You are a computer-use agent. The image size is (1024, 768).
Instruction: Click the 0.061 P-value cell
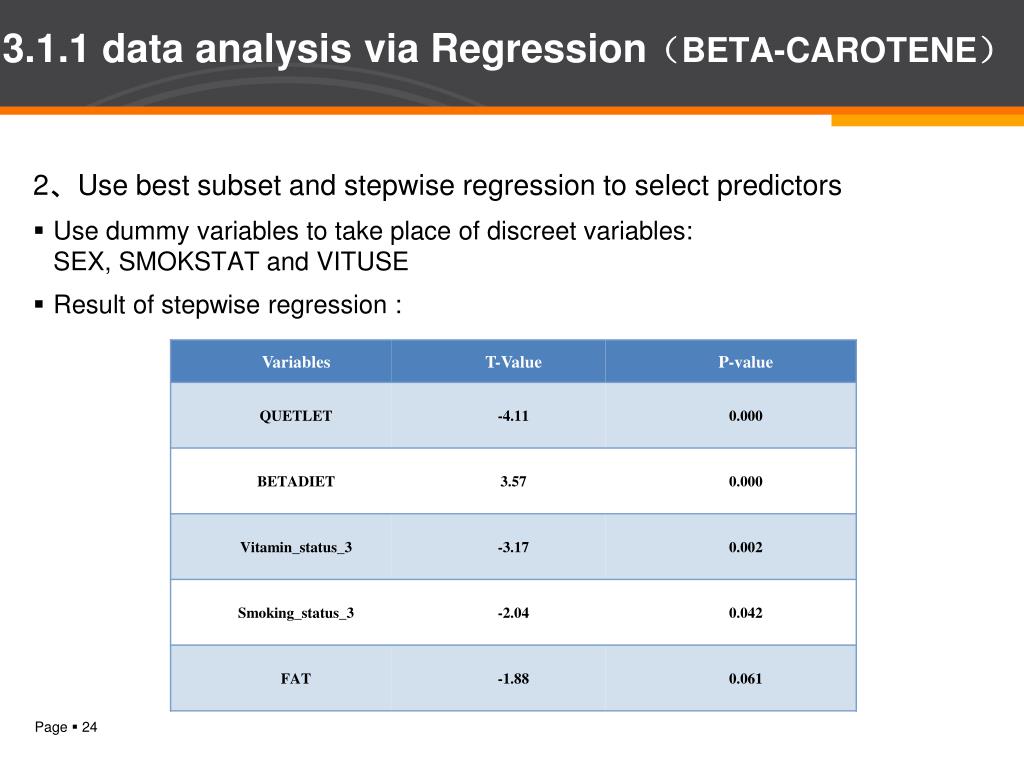click(x=745, y=678)
